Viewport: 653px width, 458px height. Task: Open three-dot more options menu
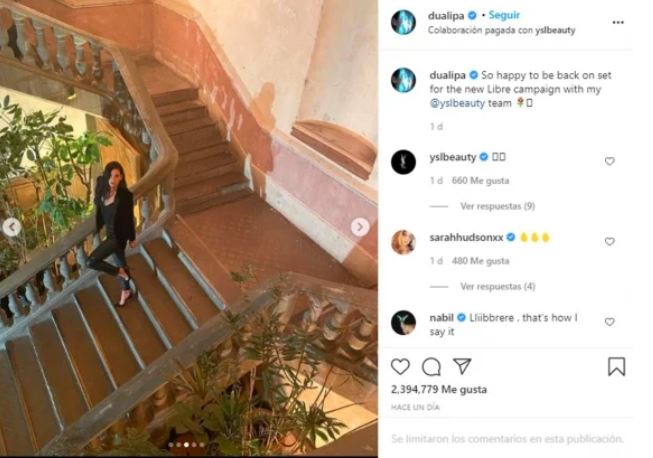(x=618, y=22)
